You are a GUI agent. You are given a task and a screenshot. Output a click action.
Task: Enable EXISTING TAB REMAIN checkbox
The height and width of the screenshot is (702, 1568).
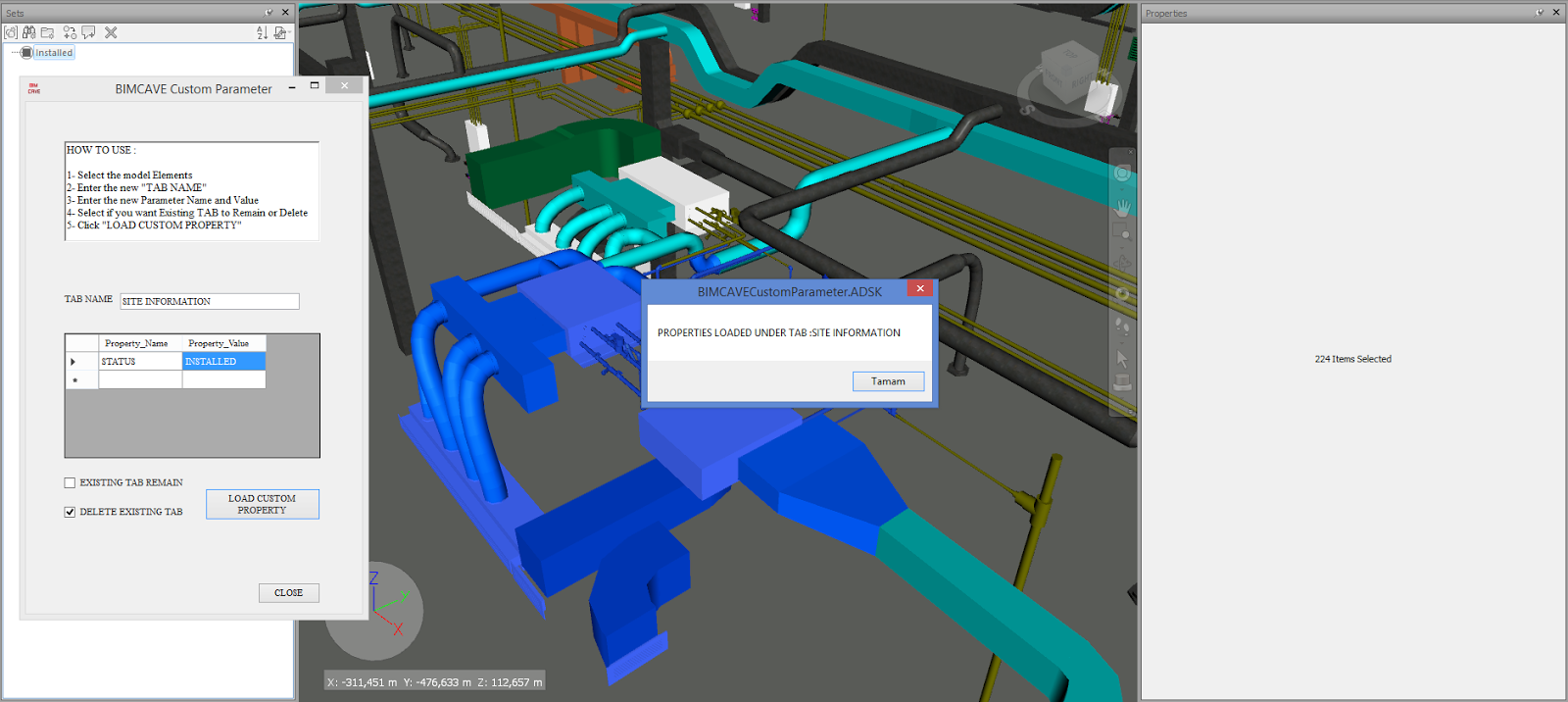[70, 482]
